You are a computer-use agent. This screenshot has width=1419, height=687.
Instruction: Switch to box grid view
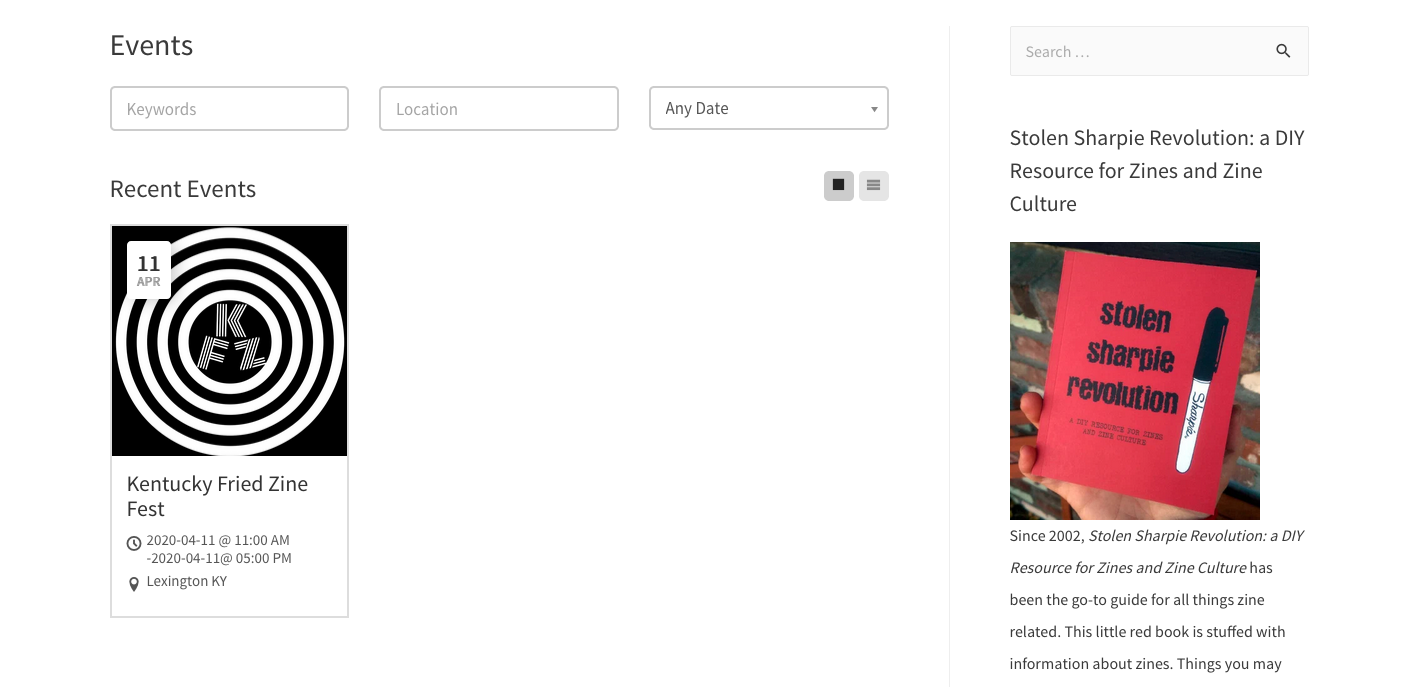click(838, 185)
